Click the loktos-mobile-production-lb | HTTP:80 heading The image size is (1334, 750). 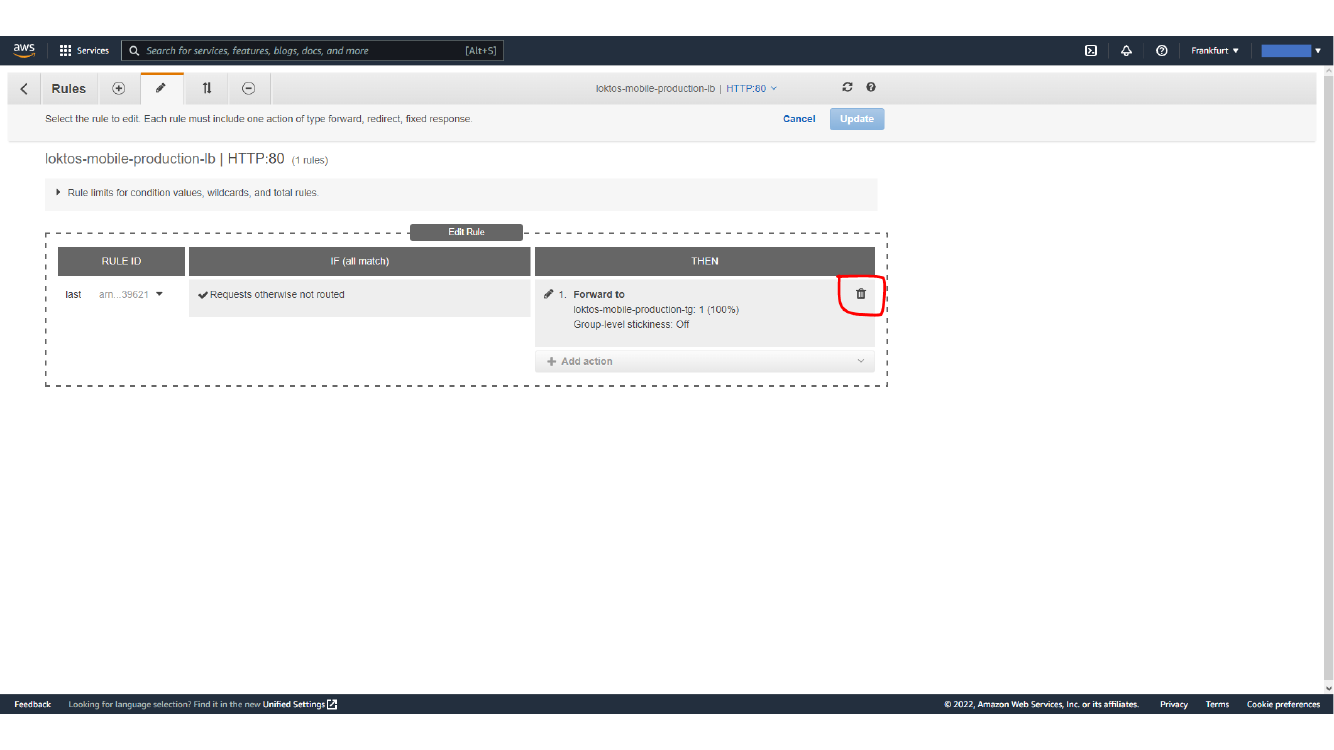(165, 159)
